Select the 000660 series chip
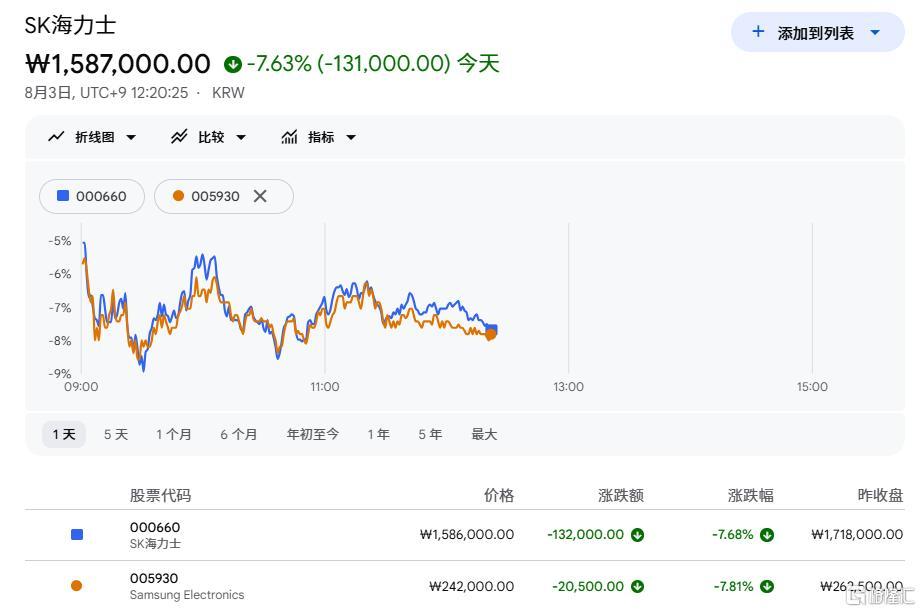The image size is (921, 612). click(92, 196)
